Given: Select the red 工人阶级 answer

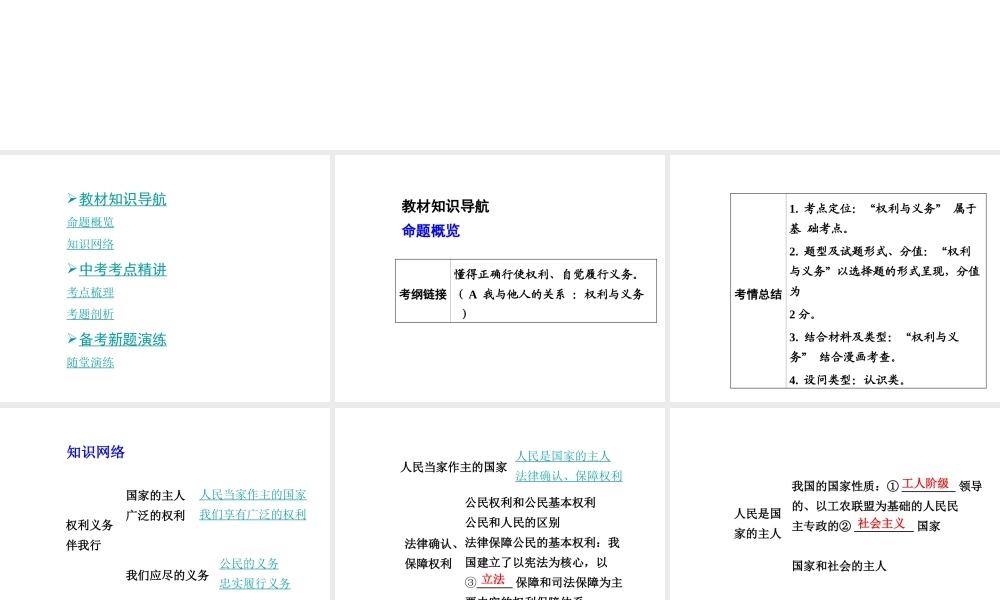Looking at the screenshot, I should 925,483.
